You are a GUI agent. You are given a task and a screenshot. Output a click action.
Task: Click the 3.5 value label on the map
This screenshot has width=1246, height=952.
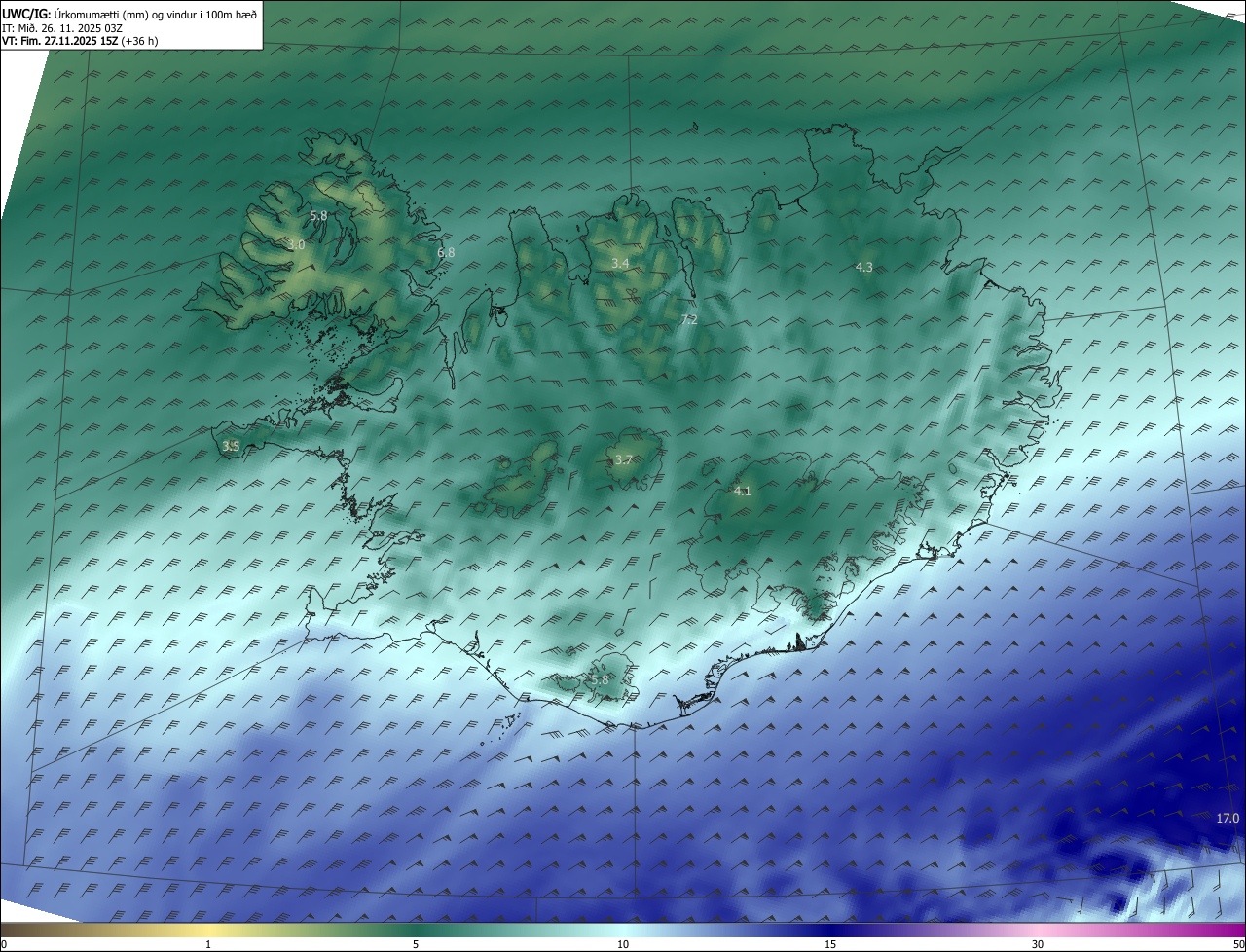[231, 446]
